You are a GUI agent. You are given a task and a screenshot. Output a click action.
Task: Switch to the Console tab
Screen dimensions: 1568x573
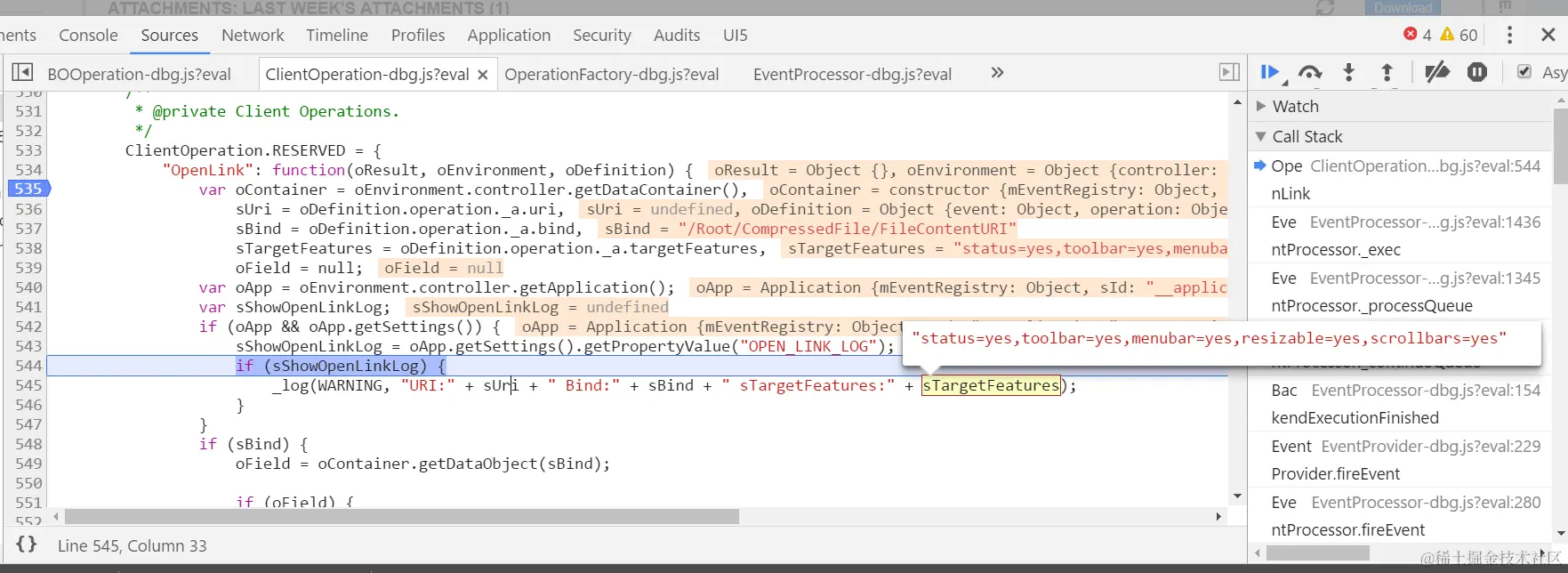click(88, 35)
